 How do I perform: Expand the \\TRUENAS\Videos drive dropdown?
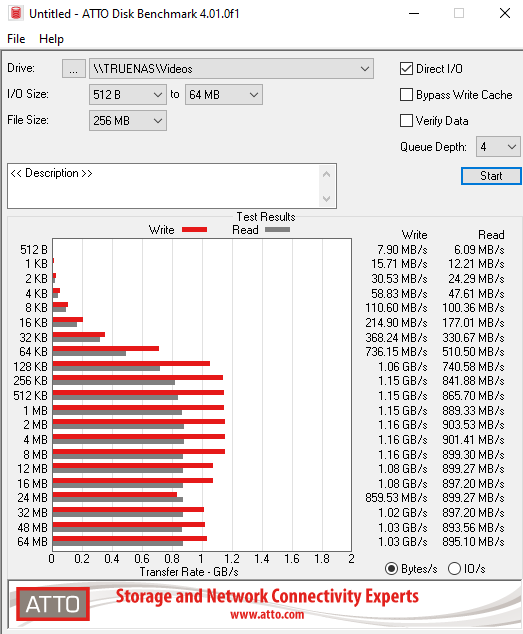(x=365, y=69)
